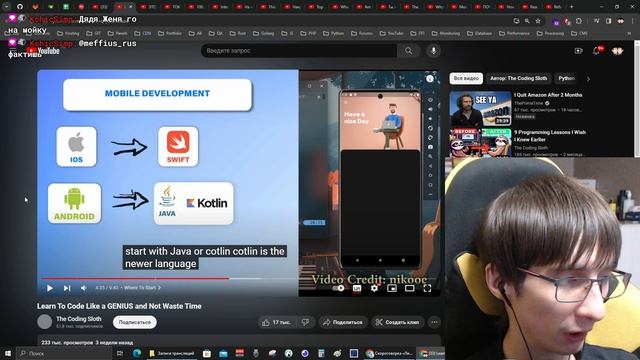Image resolution: width=640 pixels, height=360 pixels.
Task: Open the 'I Quit Amazon After 2 Months' thumbnail
Action: click(480, 109)
